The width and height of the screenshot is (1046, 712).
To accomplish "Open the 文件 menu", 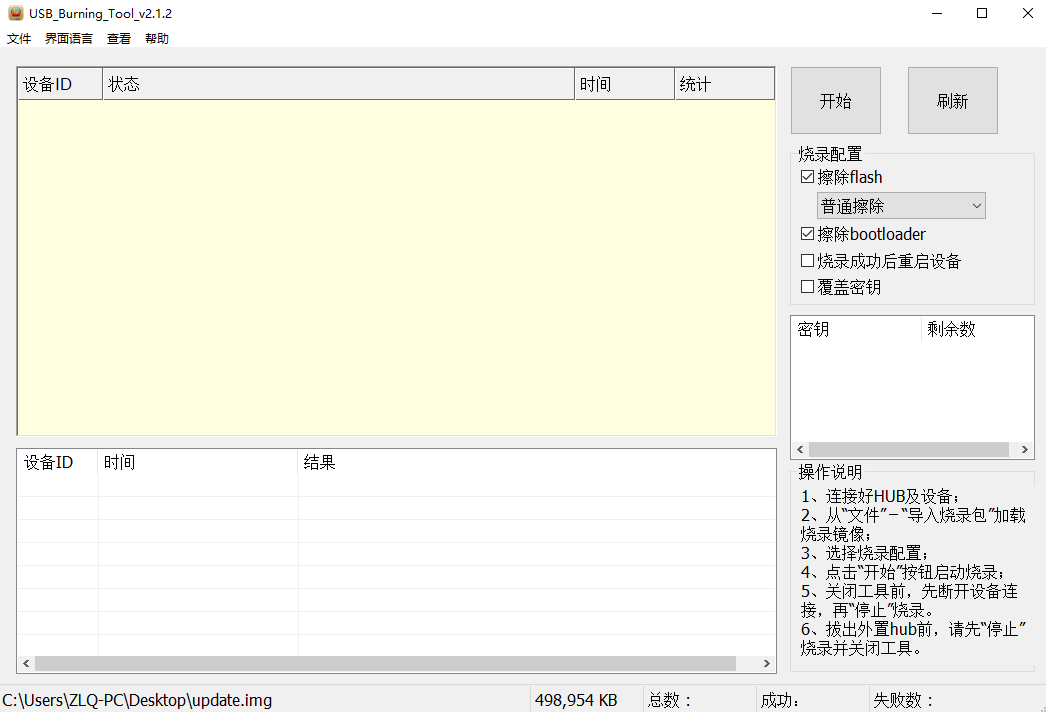I will (19, 39).
